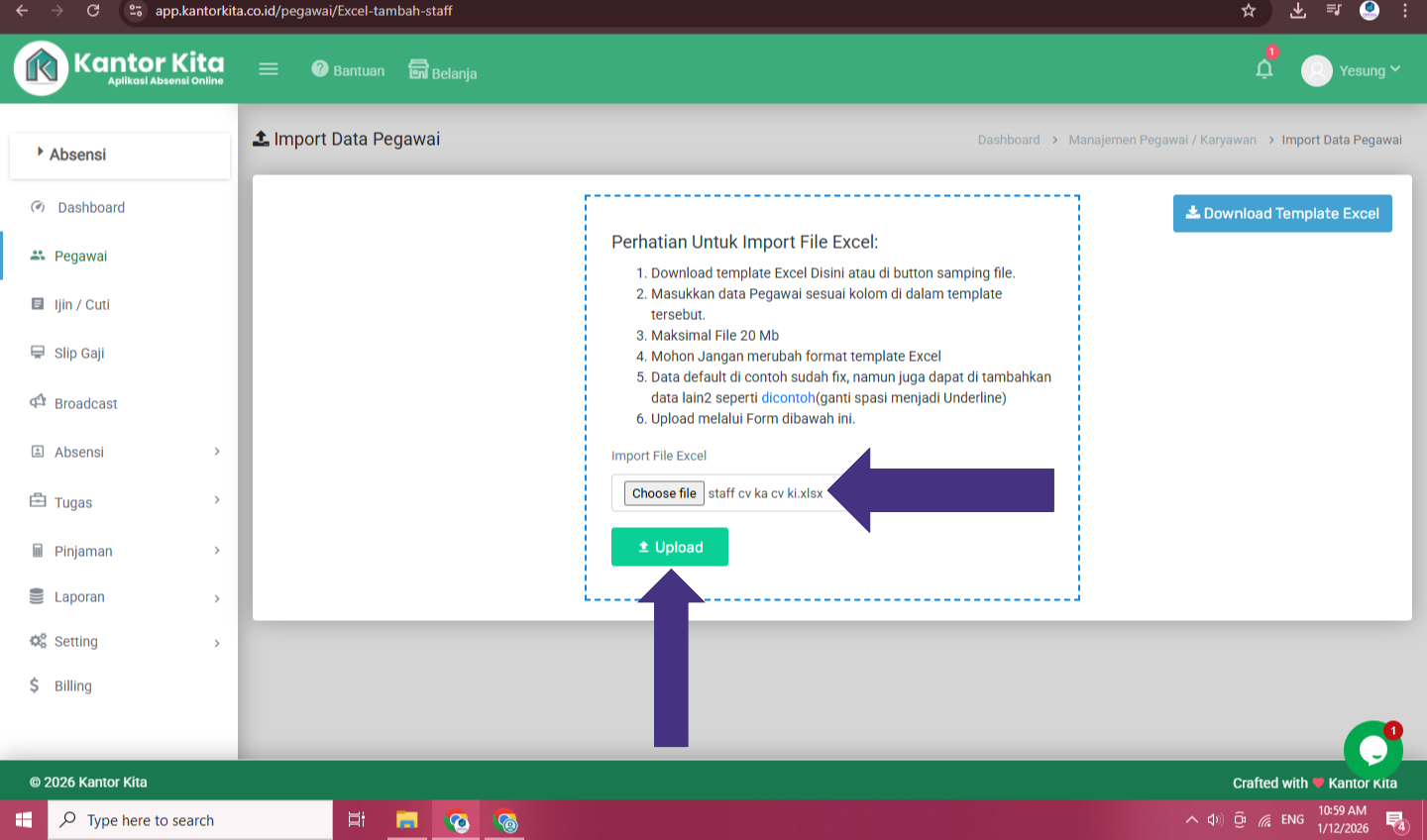Viewport: 1427px width, 840px height.
Task: Open Slip Gaji sidebar item
Action: pyautogui.click(x=79, y=354)
